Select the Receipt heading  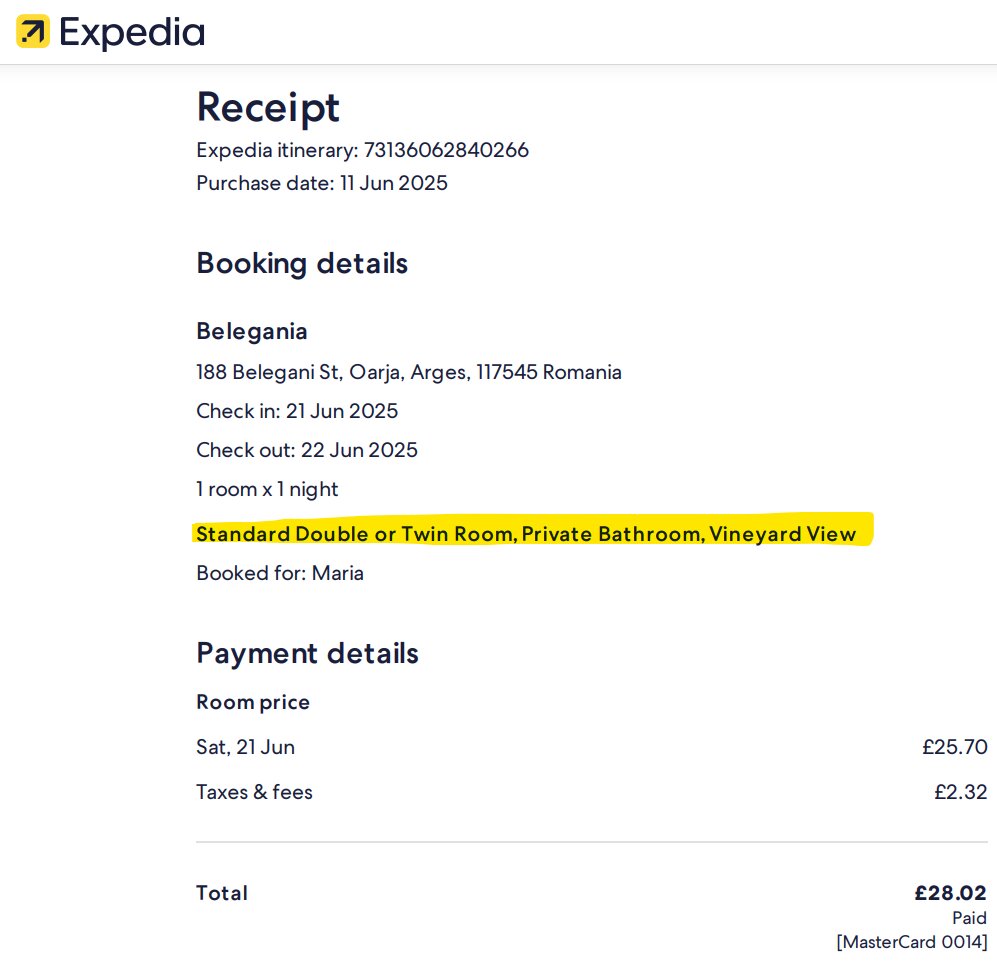[268, 107]
